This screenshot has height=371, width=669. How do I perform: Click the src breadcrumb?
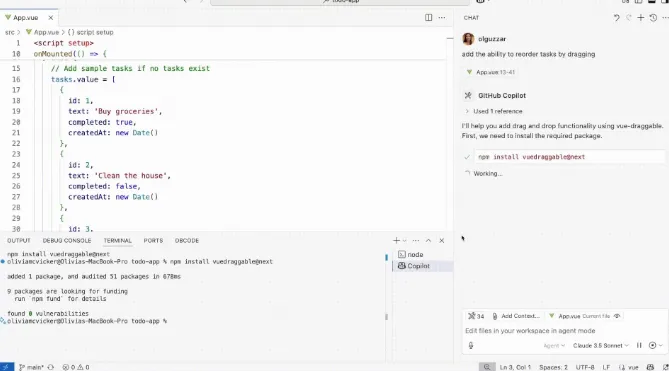[x=9, y=32]
